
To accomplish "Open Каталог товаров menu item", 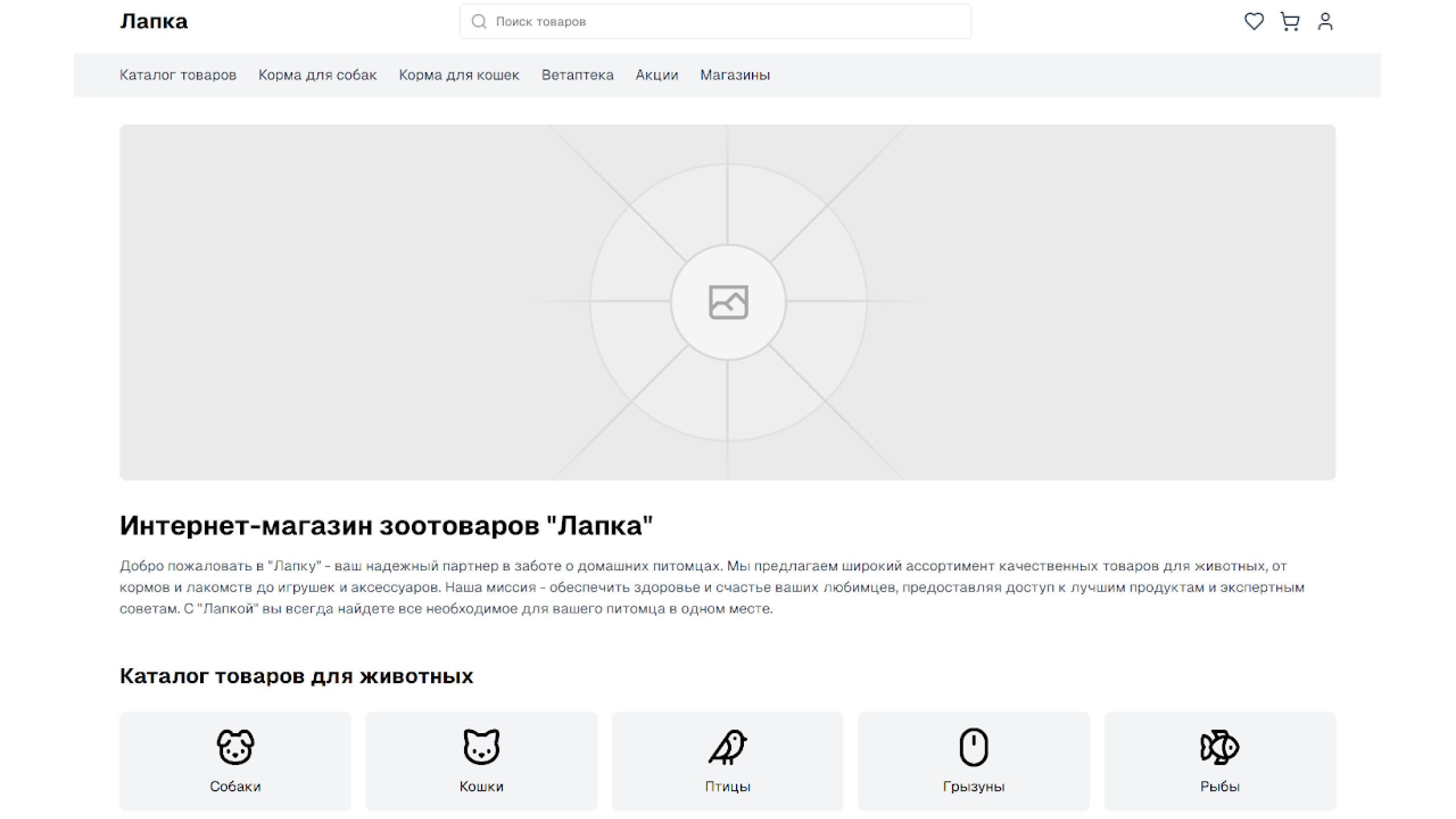I will pyautogui.click(x=178, y=75).
